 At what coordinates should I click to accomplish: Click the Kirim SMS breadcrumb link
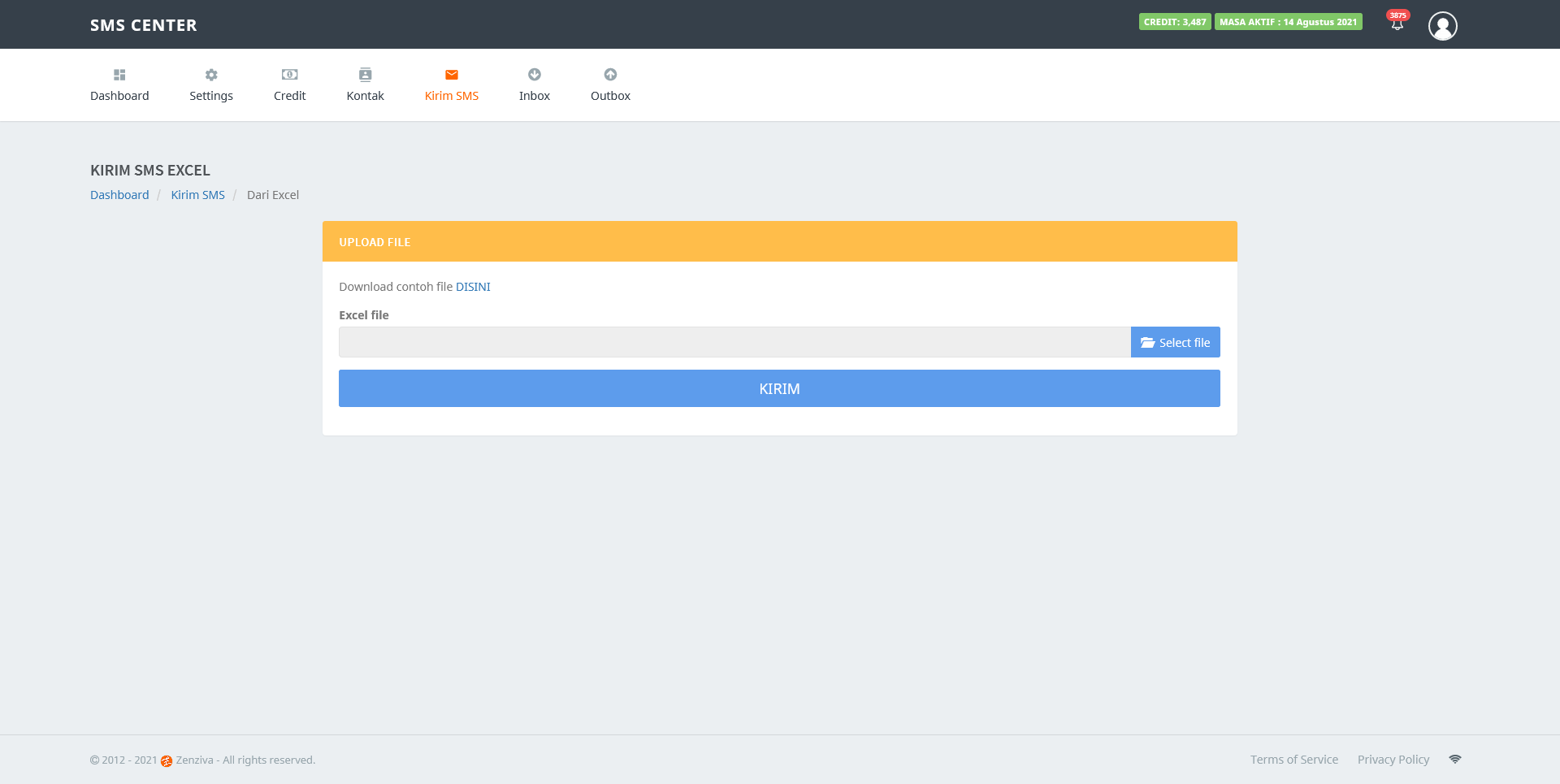click(197, 195)
